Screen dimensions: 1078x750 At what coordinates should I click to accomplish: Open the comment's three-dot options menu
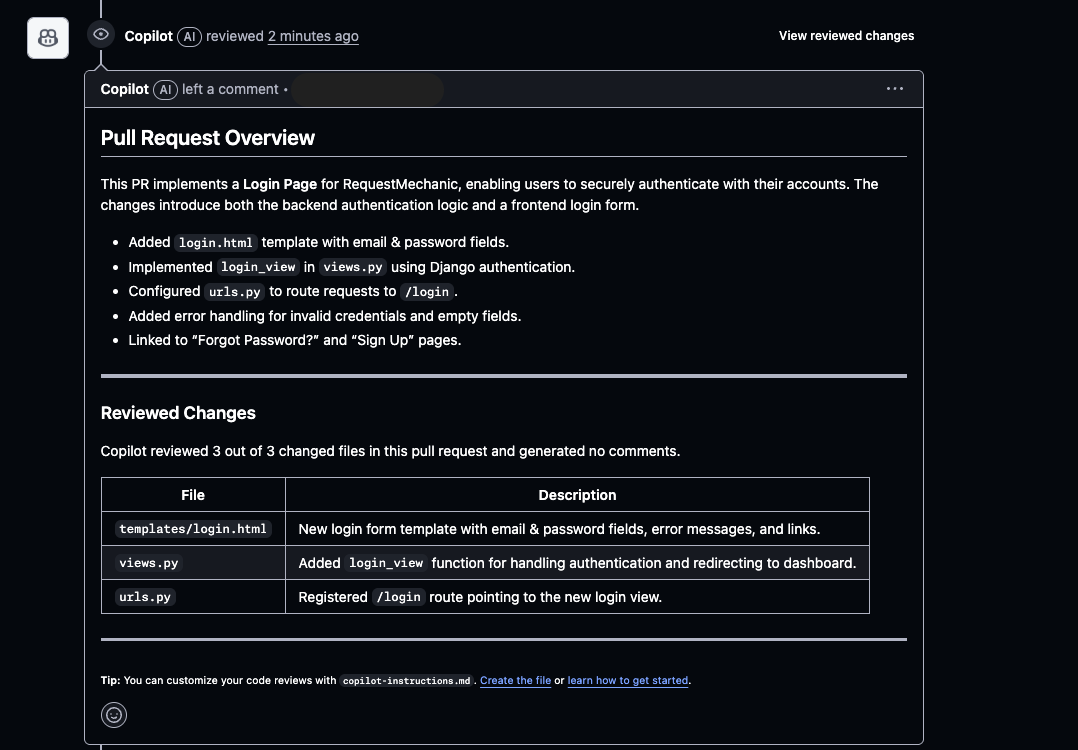click(x=894, y=89)
